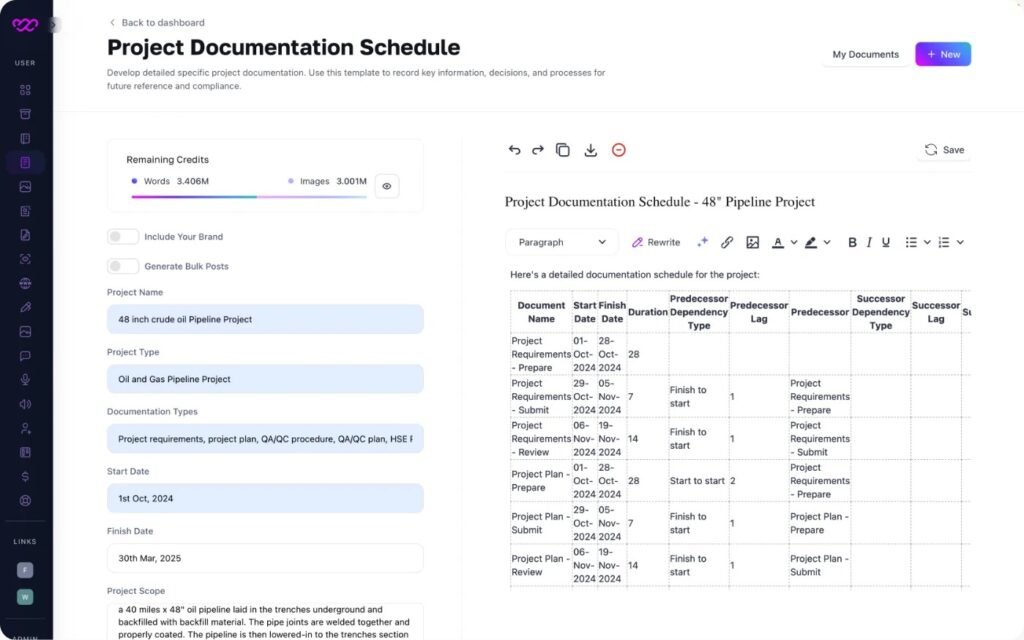Insert a numbered list
The width and height of the screenshot is (1024, 640).
pos(944,242)
